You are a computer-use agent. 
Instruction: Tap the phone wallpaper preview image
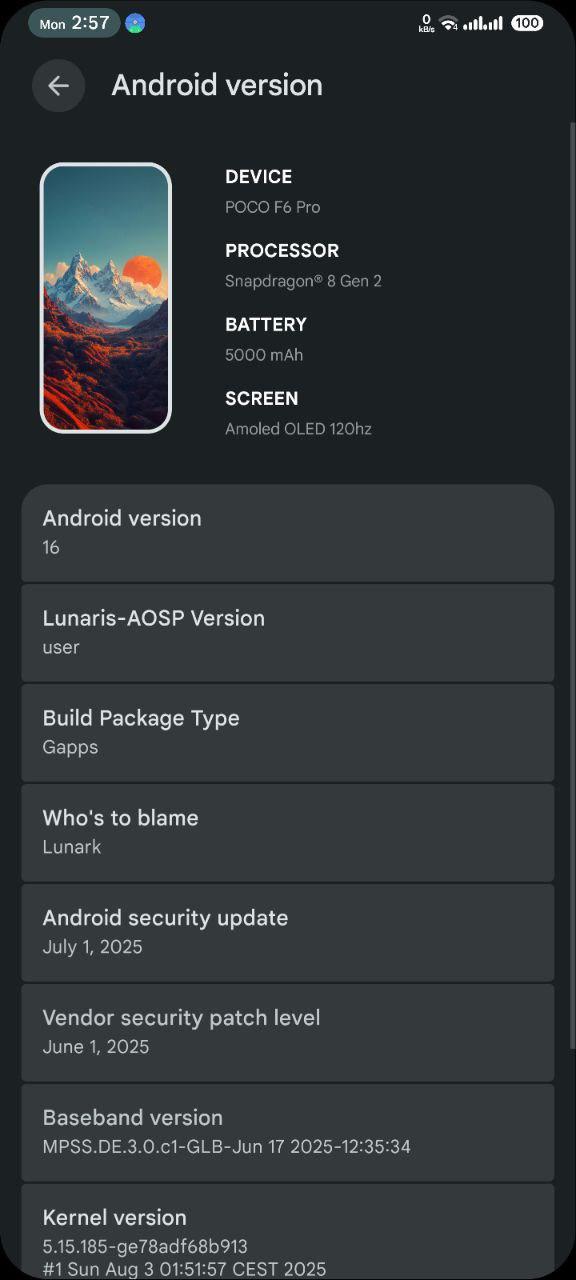click(106, 298)
